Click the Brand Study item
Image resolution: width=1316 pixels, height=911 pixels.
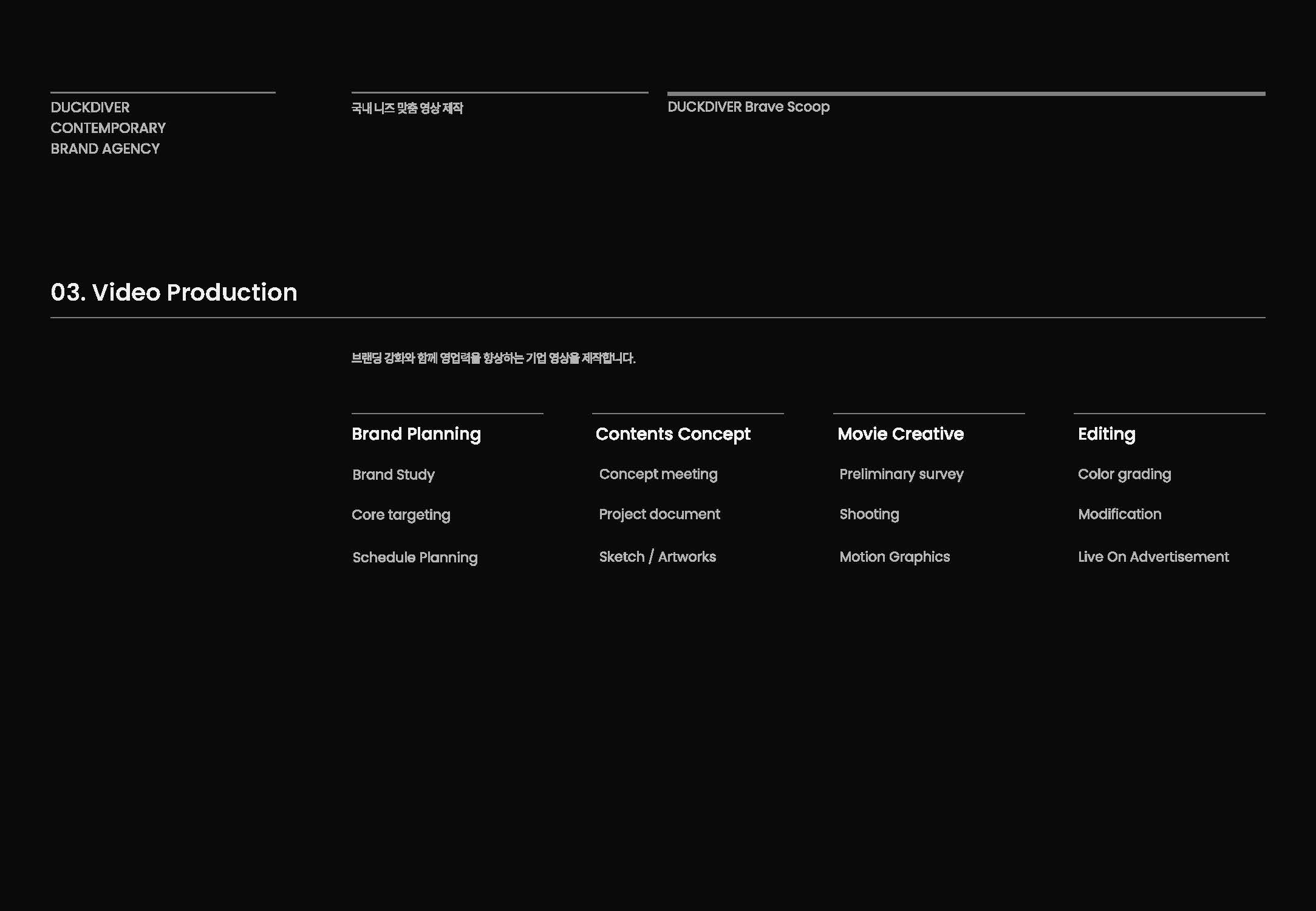pos(394,474)
